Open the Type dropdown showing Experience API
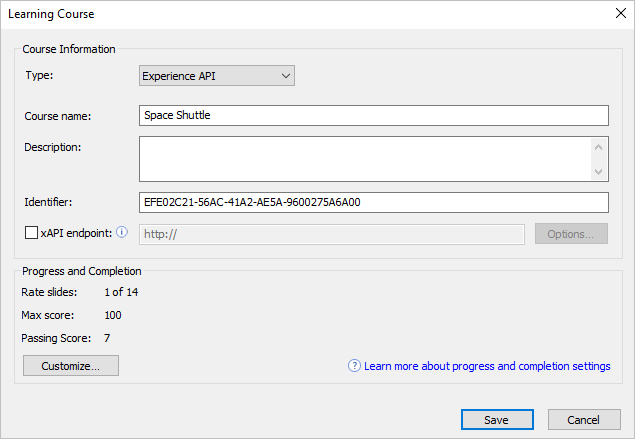This screenshot has height=439, width=635. coord(217,76)
